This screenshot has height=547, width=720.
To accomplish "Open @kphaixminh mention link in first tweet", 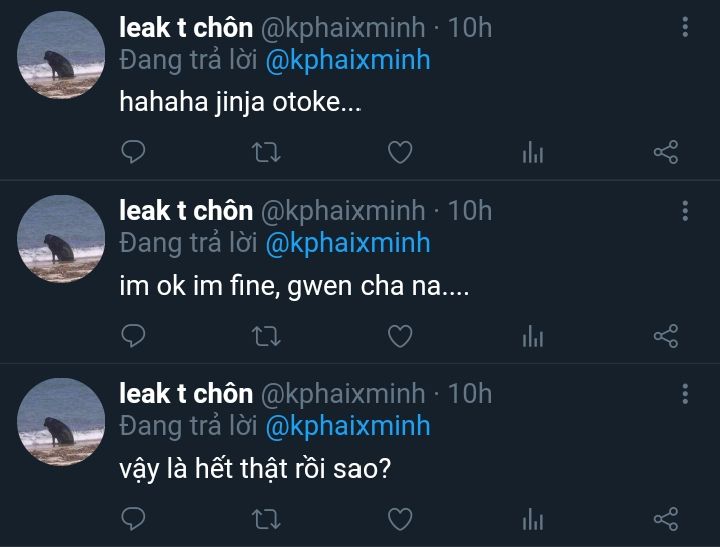I will click(x=347, y=60).
